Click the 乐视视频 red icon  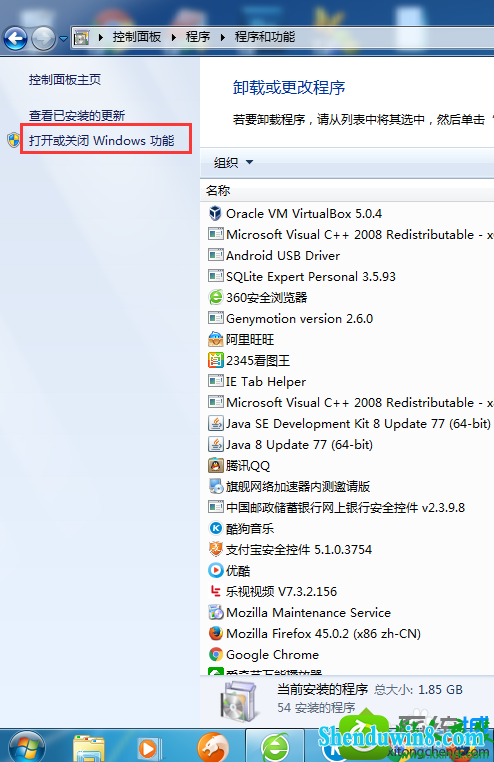pyautogui.click(x=215, y=591)
